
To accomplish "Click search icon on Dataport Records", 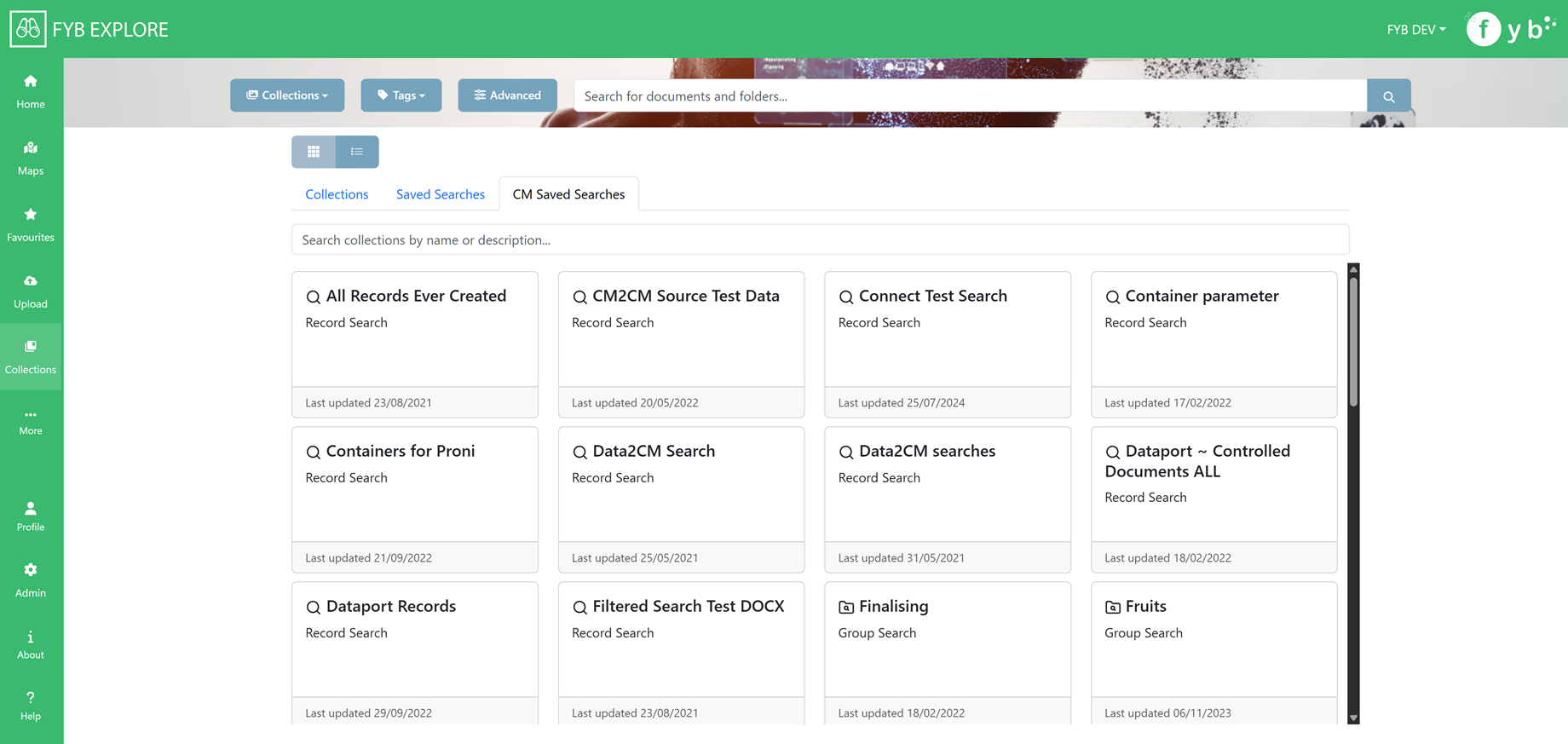I will (314, 607).
